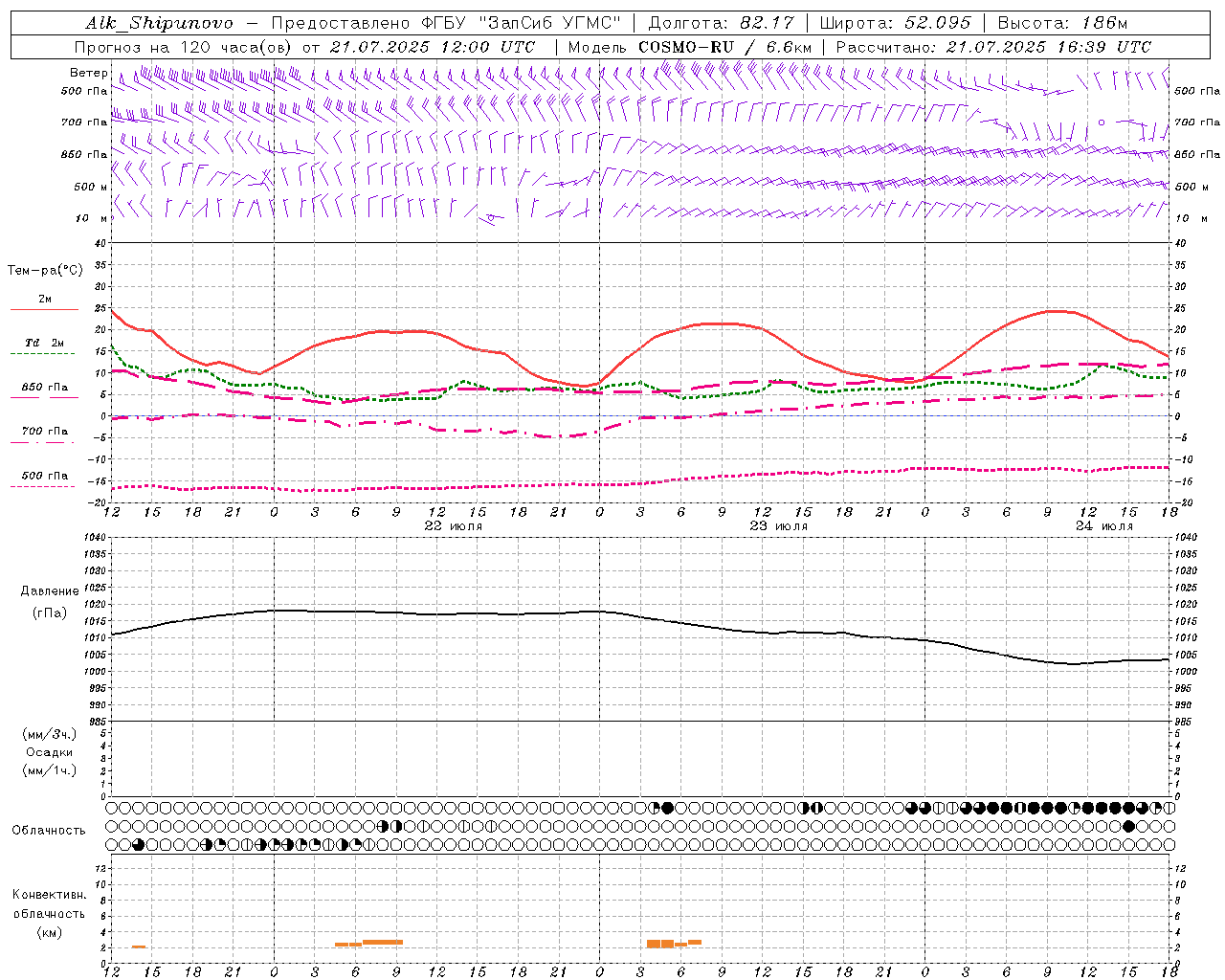Click the Облачность row label
The height and width of the screenshot is (980, 1225).
click(x=49, y=831)
